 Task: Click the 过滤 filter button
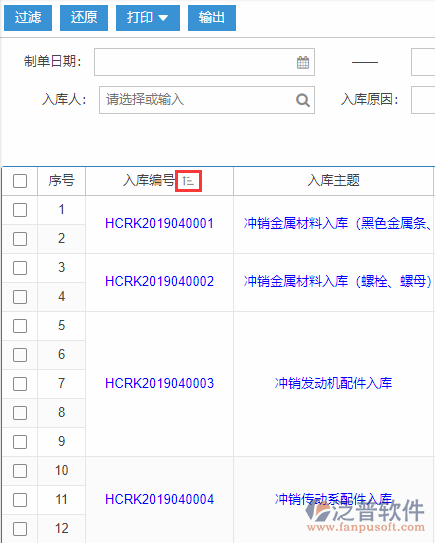28,18
